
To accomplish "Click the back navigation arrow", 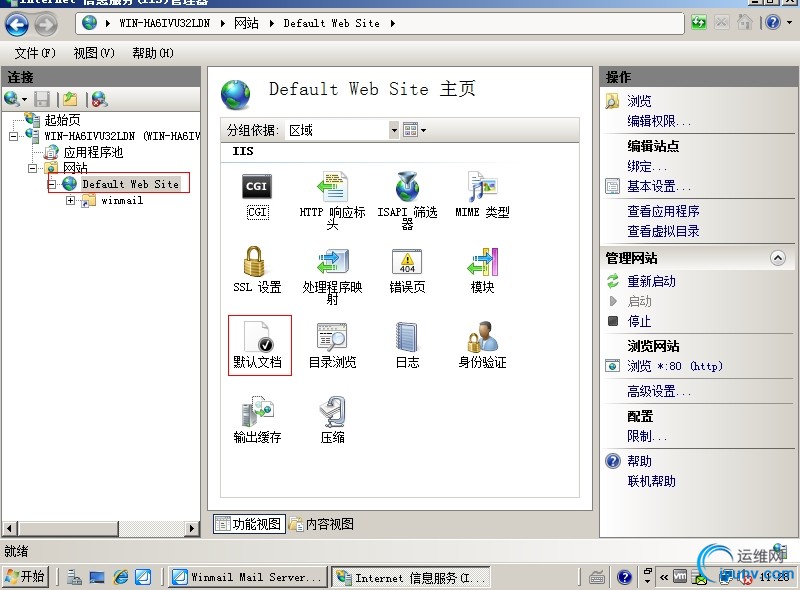I will click(16, 24).
